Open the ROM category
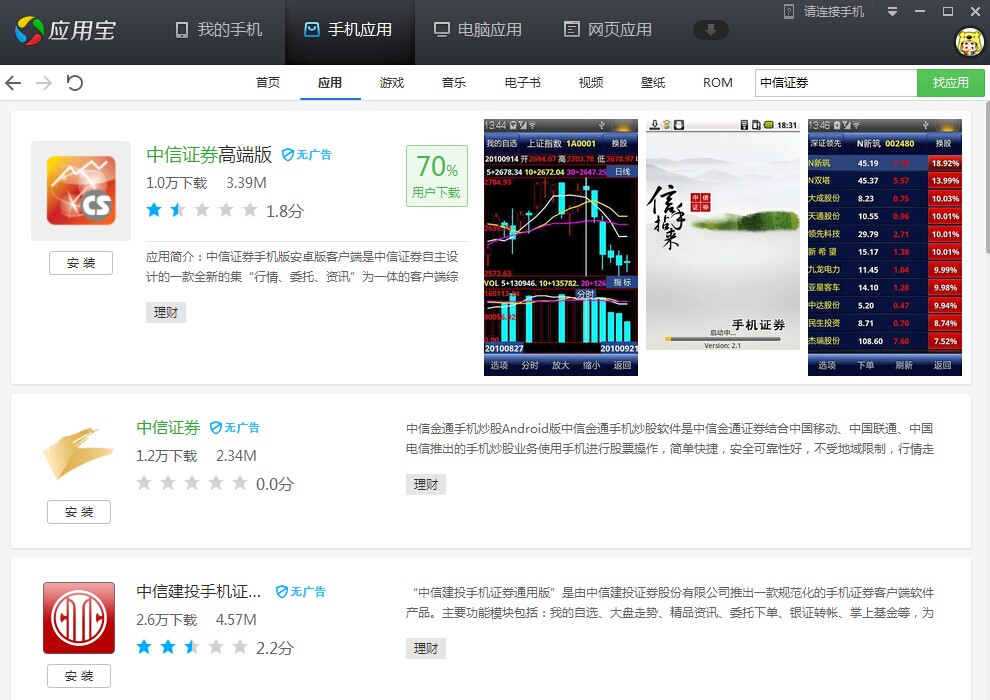 coord(718,83)
